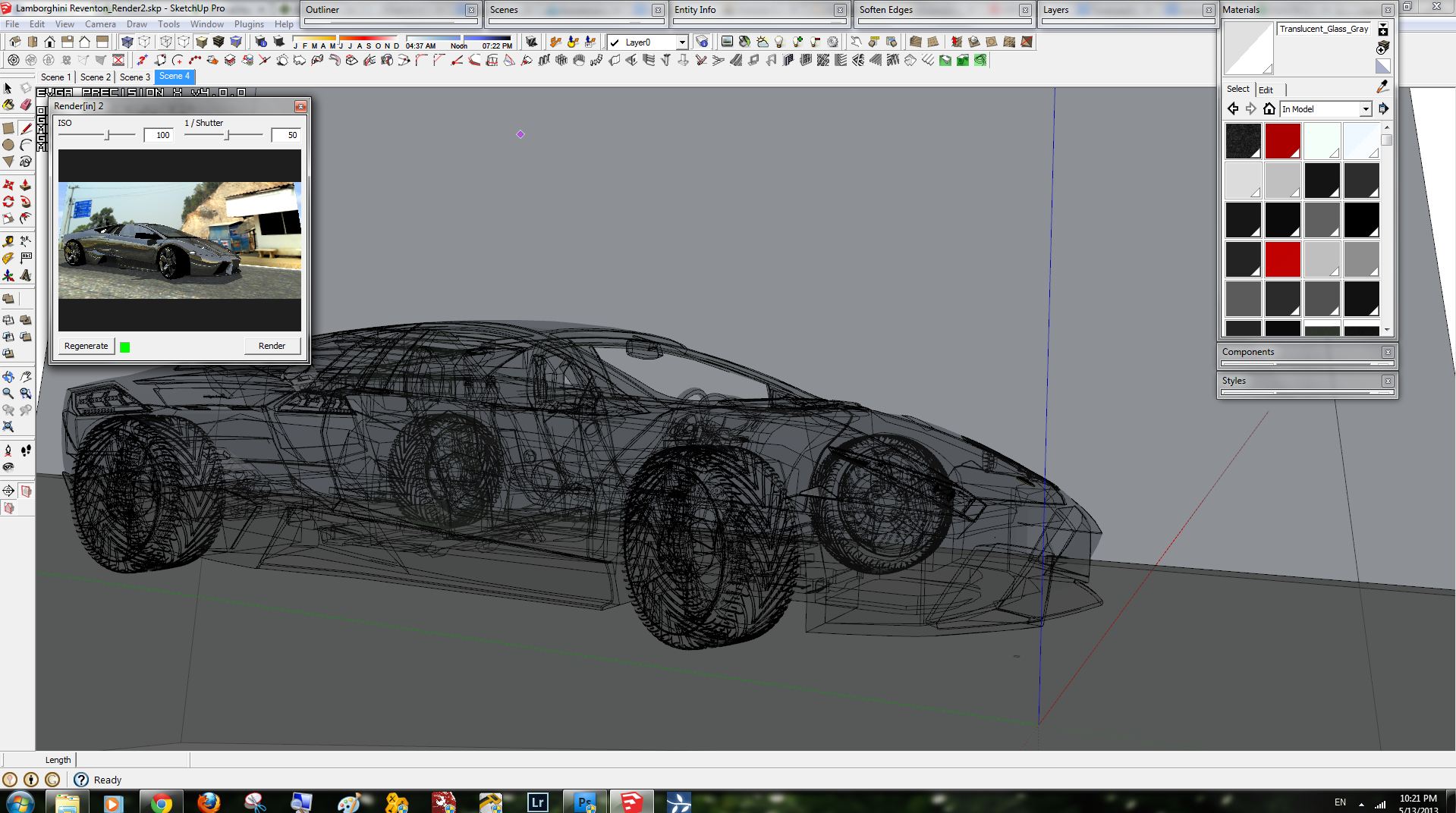Activate the Push/Pull tool
Screen dimensions: 1456x813
click(26, 184)
